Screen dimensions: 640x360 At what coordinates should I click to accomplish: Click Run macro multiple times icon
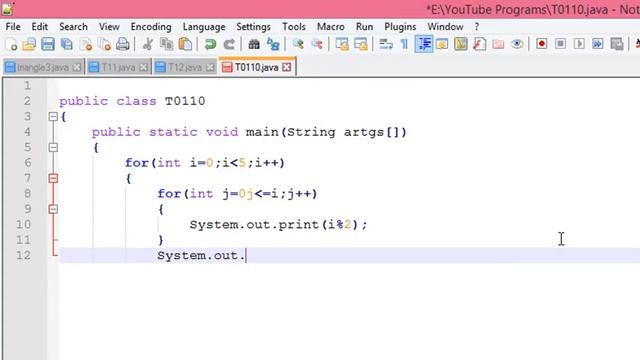598,44
